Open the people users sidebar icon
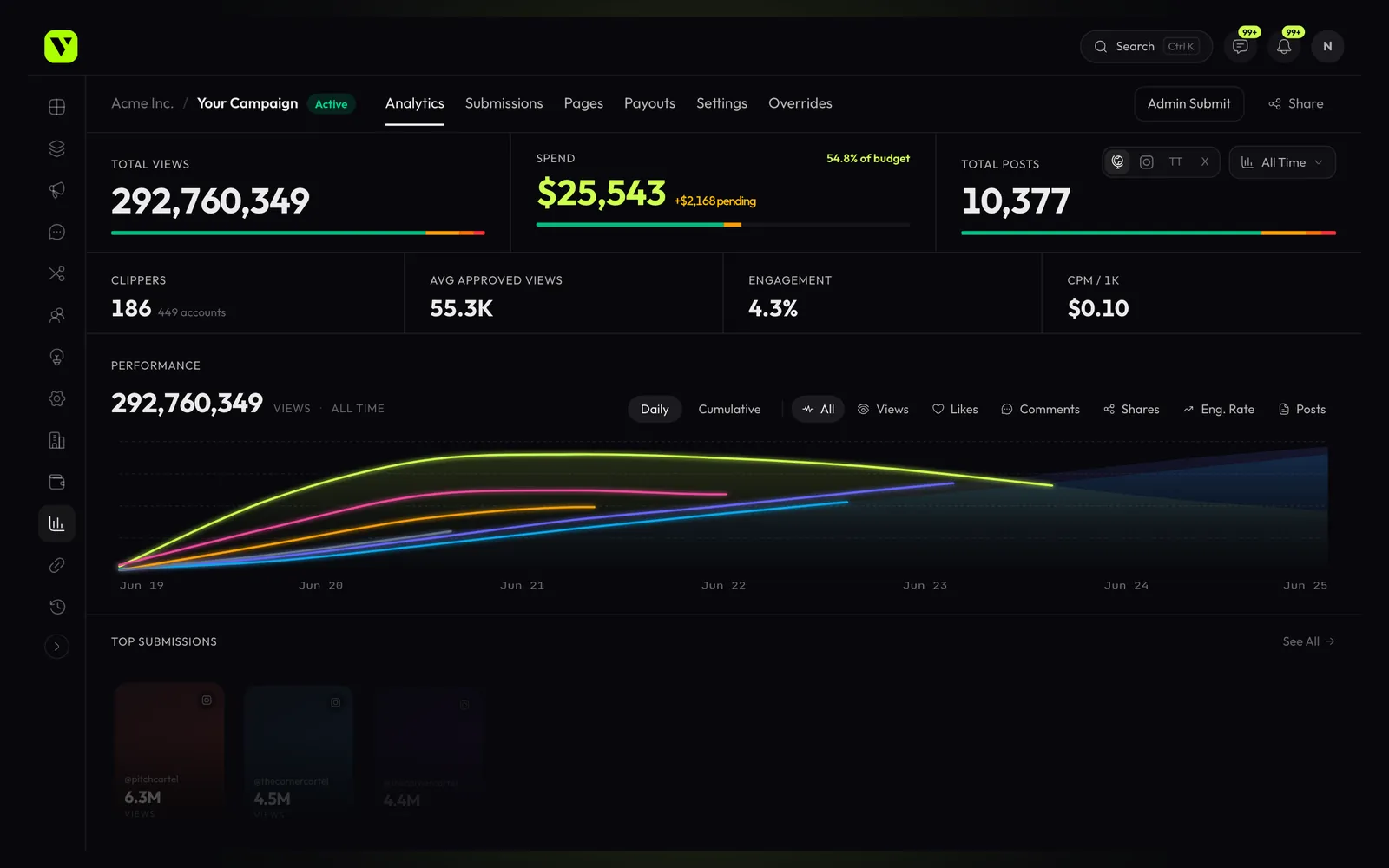 (57, 315)
